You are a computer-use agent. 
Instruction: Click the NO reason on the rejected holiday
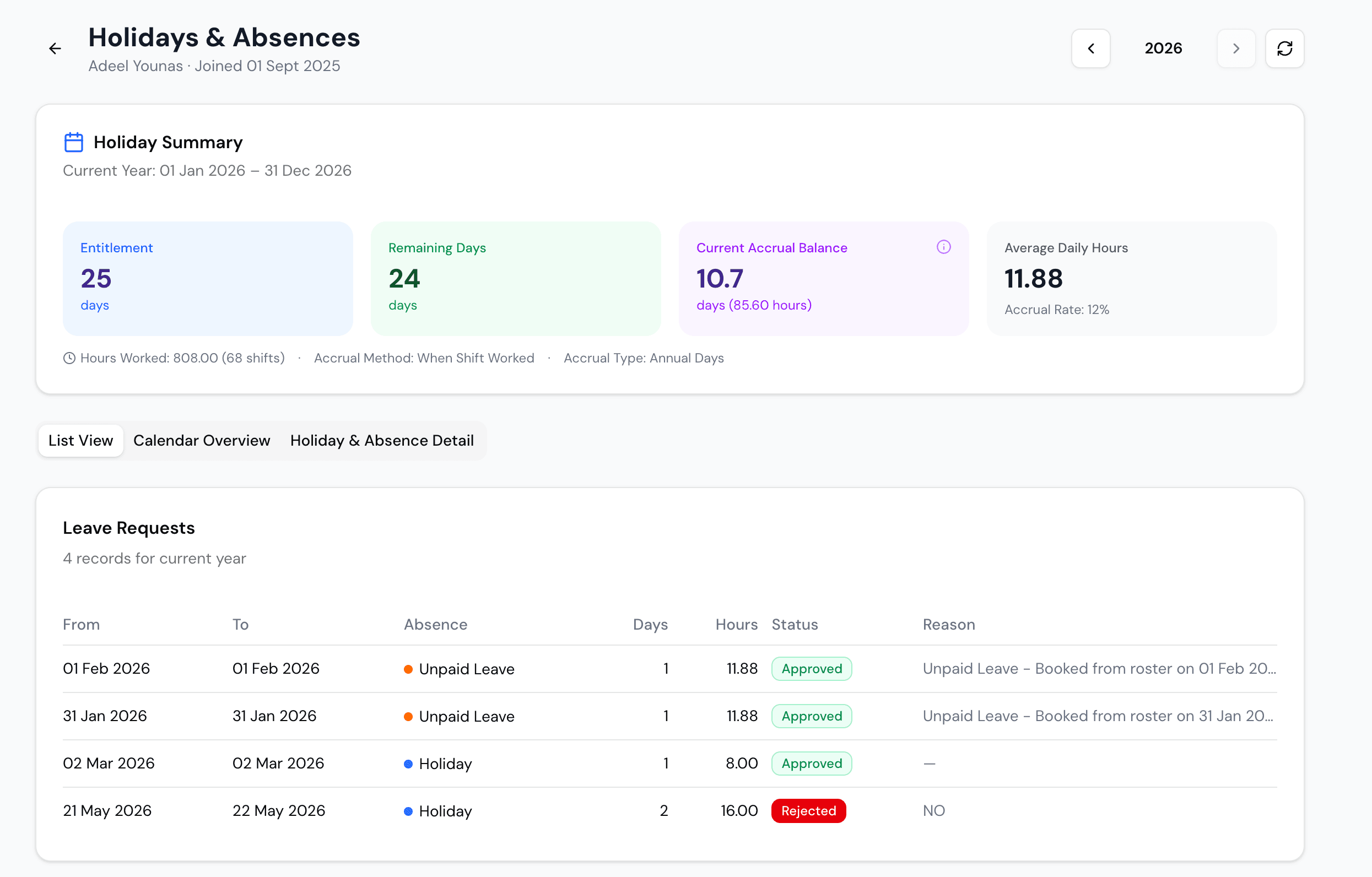click(x=934, y=810)
